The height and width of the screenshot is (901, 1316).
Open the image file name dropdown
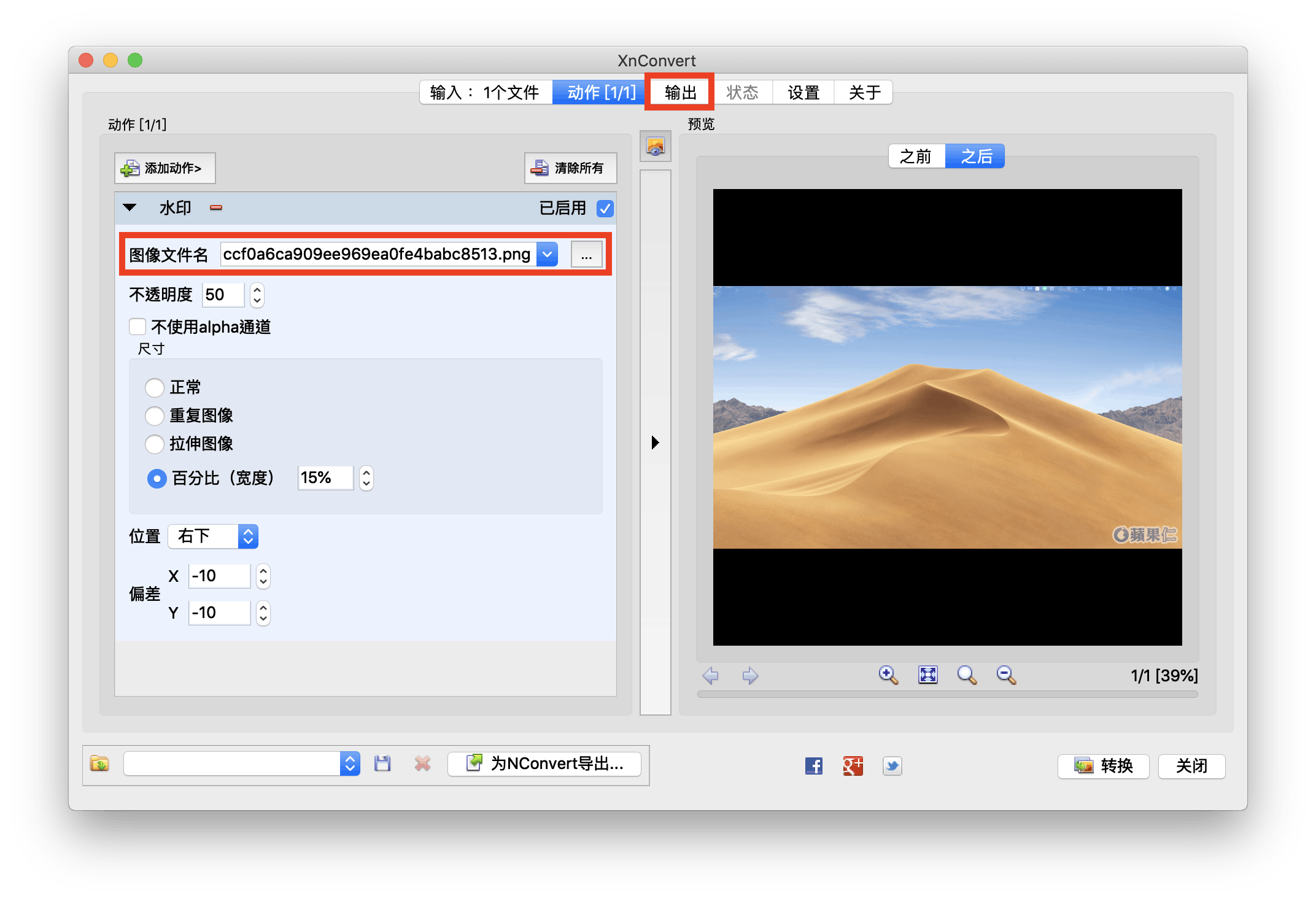point(548,254)
